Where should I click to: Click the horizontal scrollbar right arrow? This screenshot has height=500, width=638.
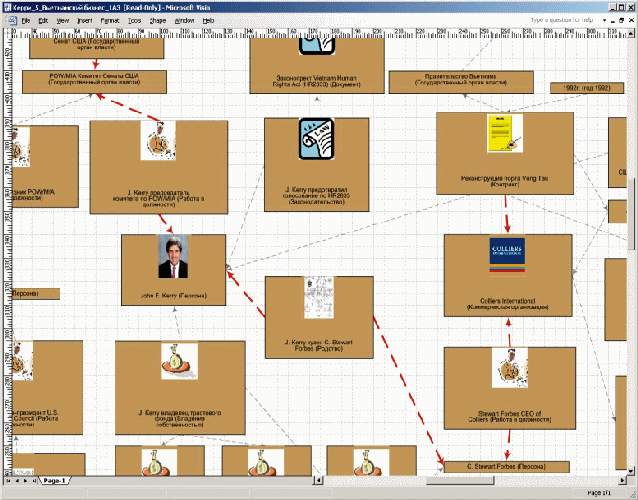pyautogui.click(x=622, y=481)
